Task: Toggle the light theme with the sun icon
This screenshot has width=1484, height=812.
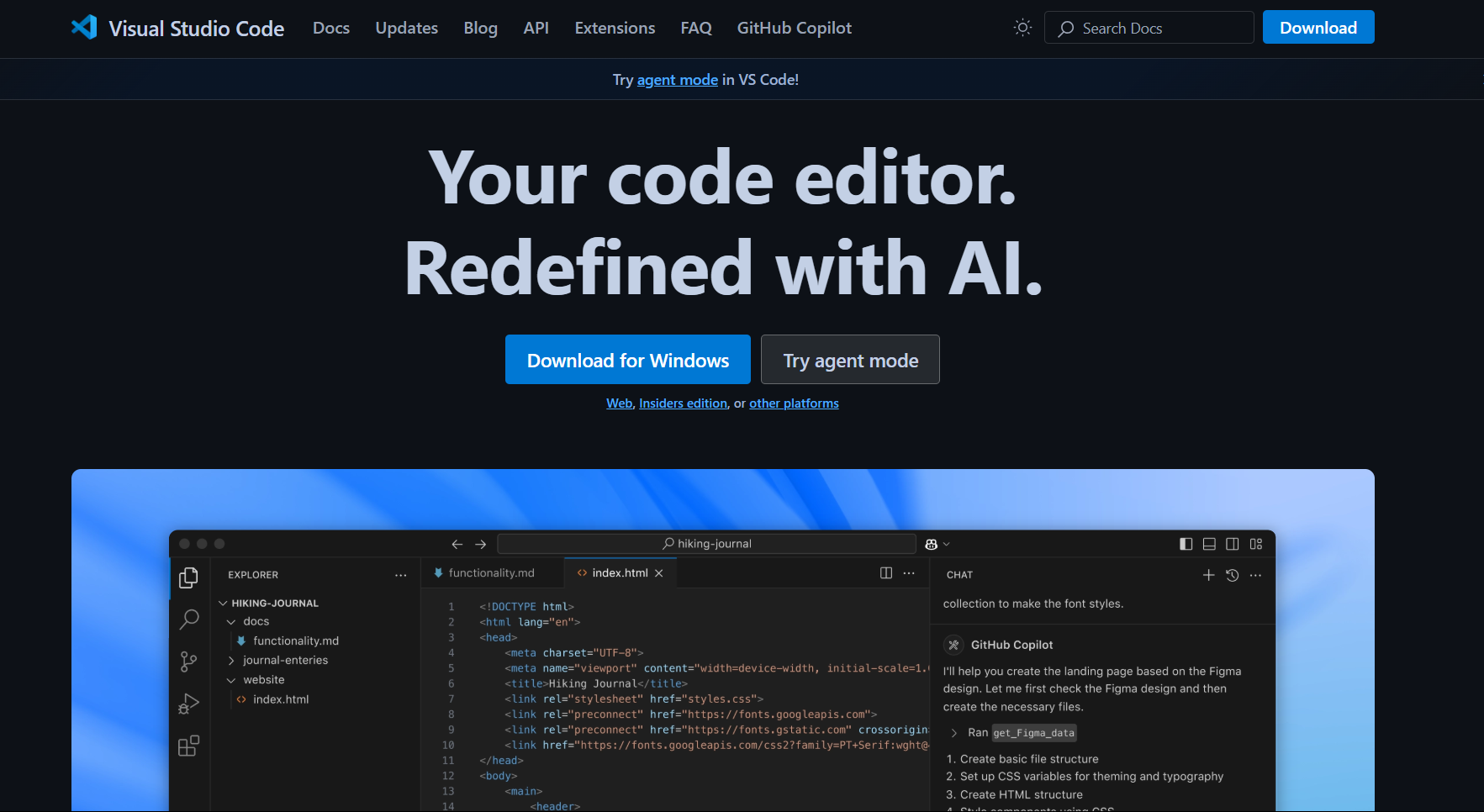Action: pos(1022,27)
